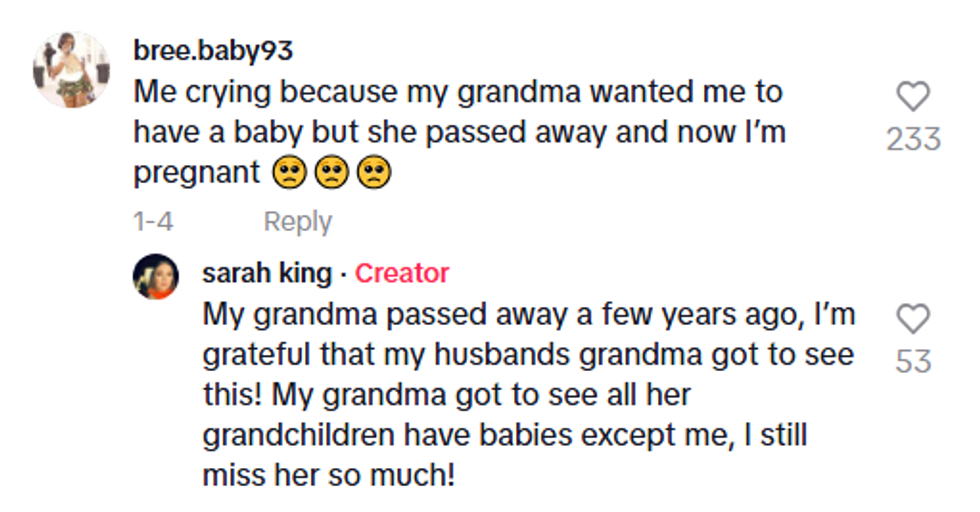Click the red Creator badge
Image resolution: width=980 pixels, height=512 pixels.
(x=402, y=273)
